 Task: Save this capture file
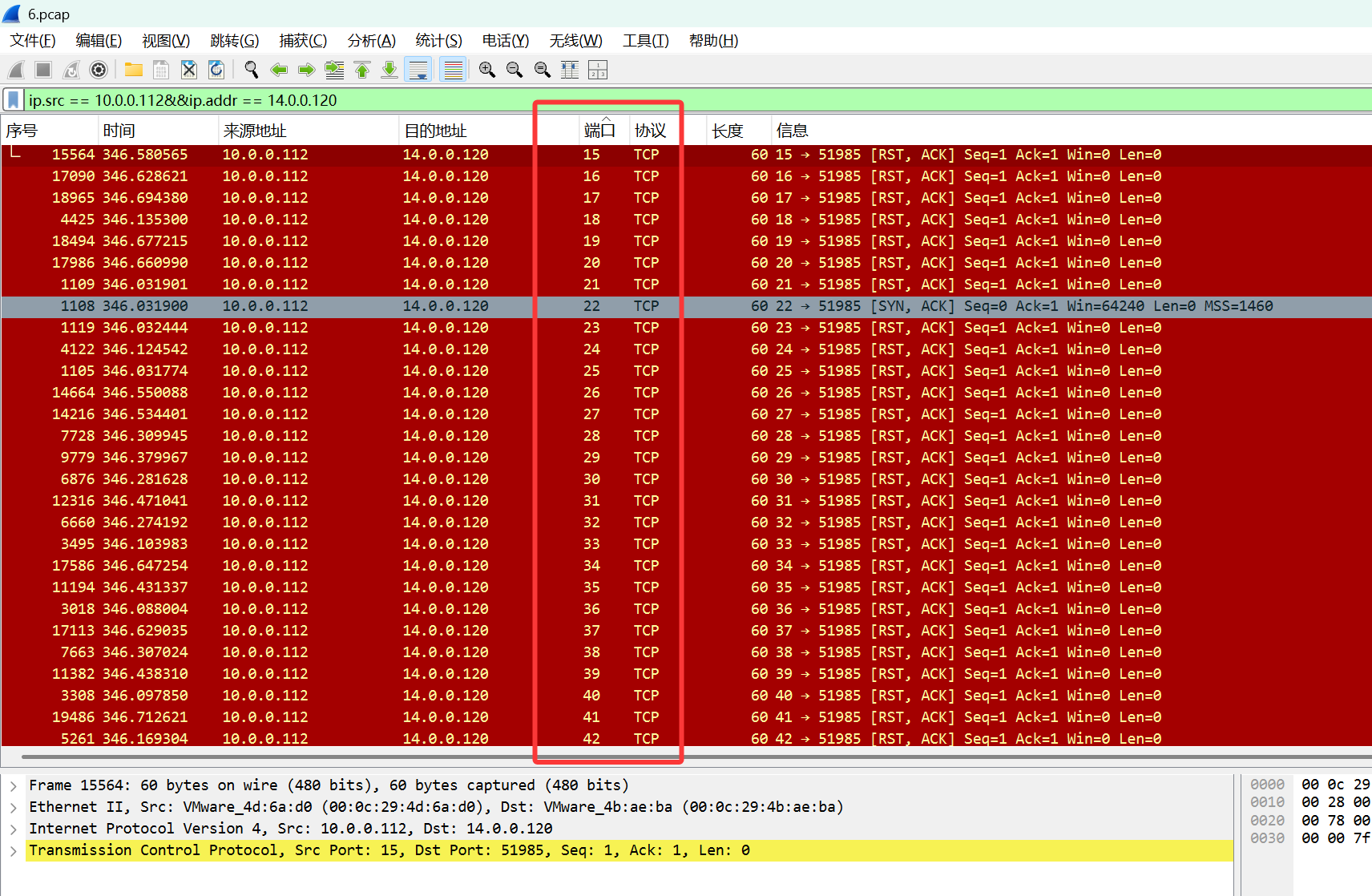point(161,70)
